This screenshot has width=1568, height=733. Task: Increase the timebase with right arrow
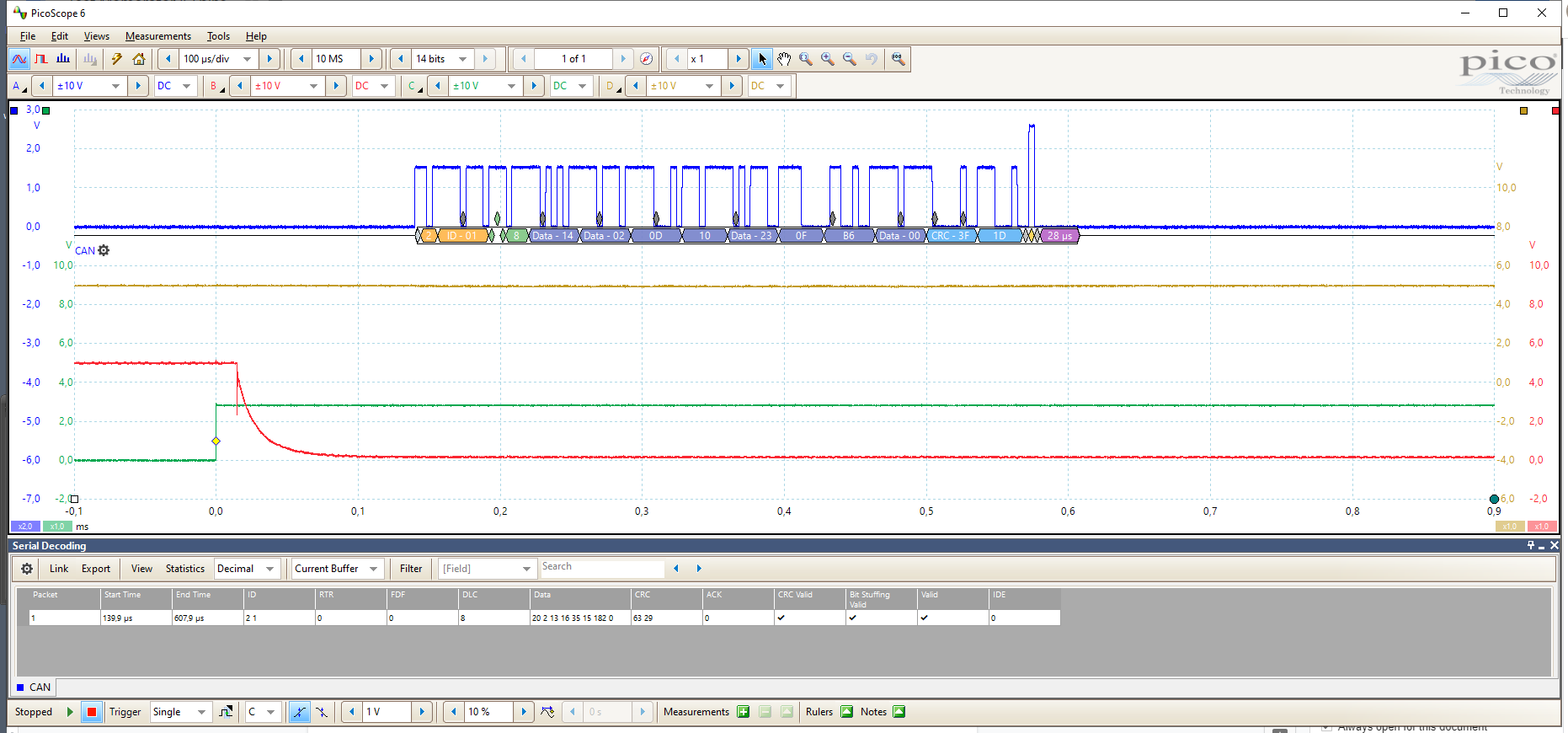pyautogui.click(x=269, y=59)
